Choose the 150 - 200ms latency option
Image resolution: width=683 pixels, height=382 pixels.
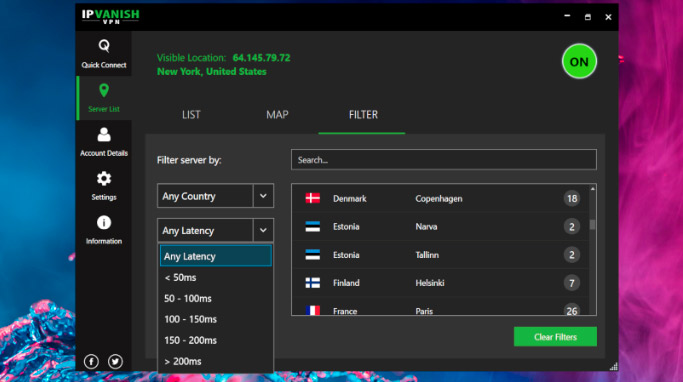216,340
